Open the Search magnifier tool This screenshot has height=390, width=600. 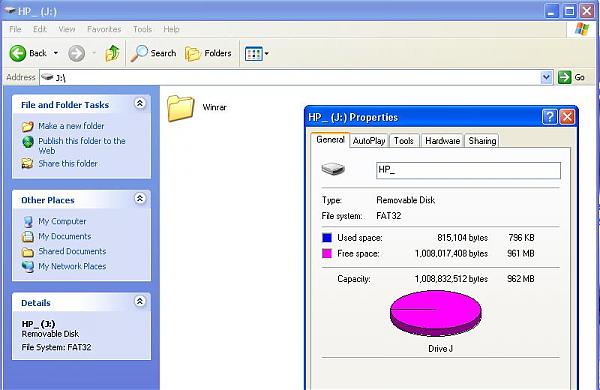tap(139, 53)
